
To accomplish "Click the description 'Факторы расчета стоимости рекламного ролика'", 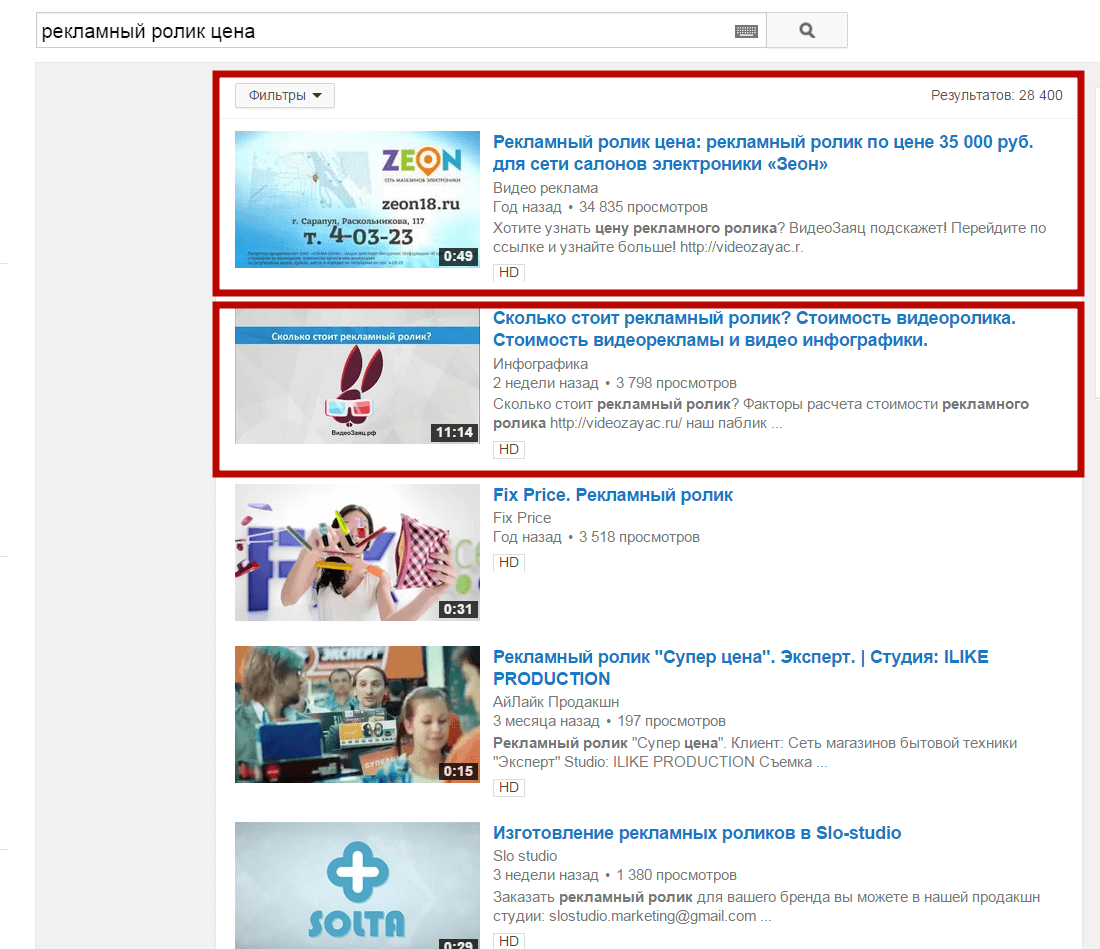I will point(761,413).
